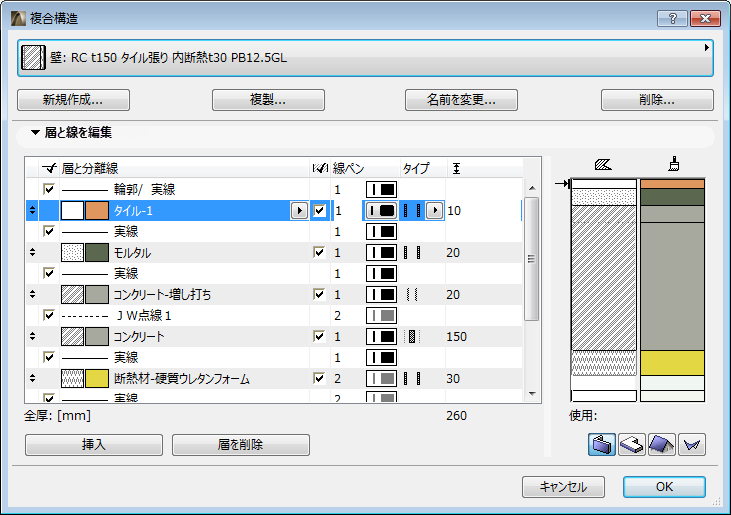Click scroll down arrow of layer list

(532, 394)
